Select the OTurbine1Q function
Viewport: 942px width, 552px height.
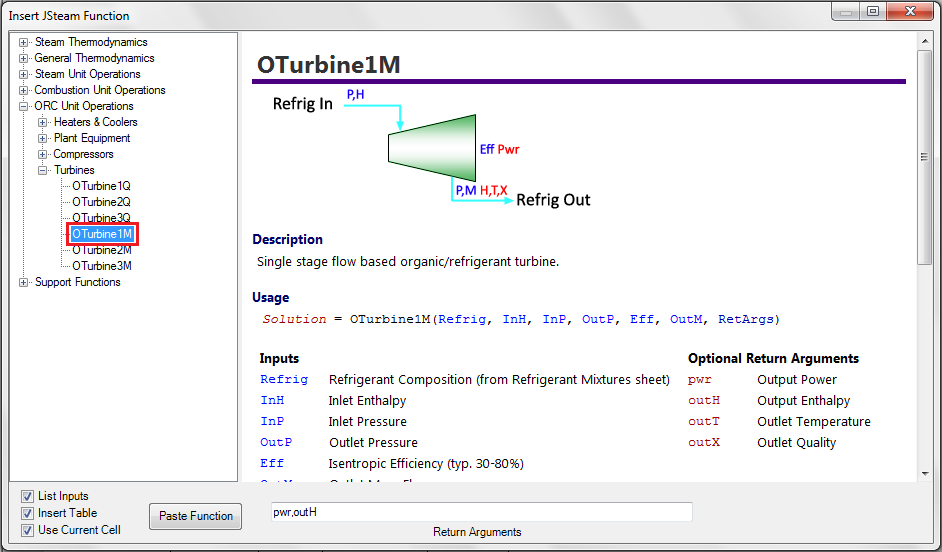(x=101, y=186)
